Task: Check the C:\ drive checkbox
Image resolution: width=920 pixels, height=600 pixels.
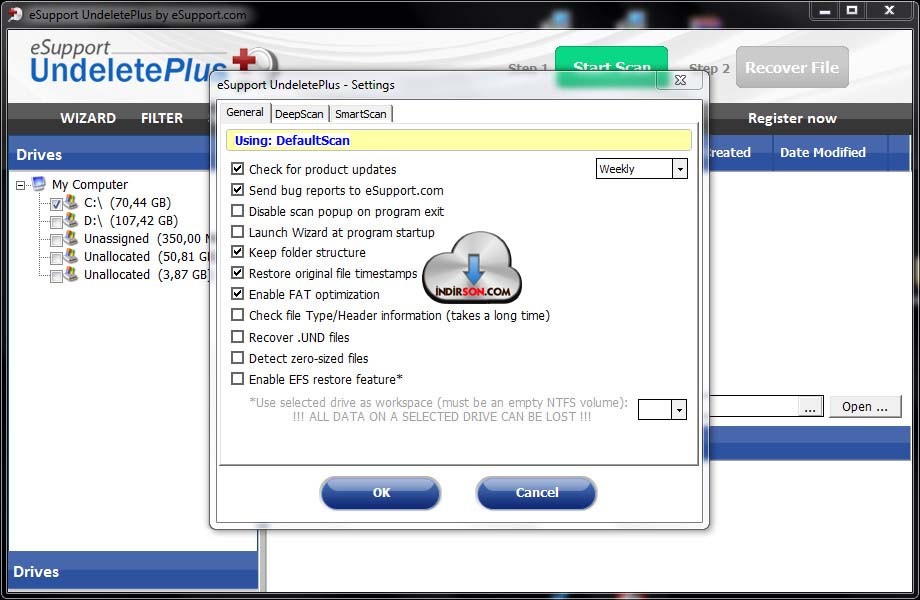Action: [x=56, y=204]
